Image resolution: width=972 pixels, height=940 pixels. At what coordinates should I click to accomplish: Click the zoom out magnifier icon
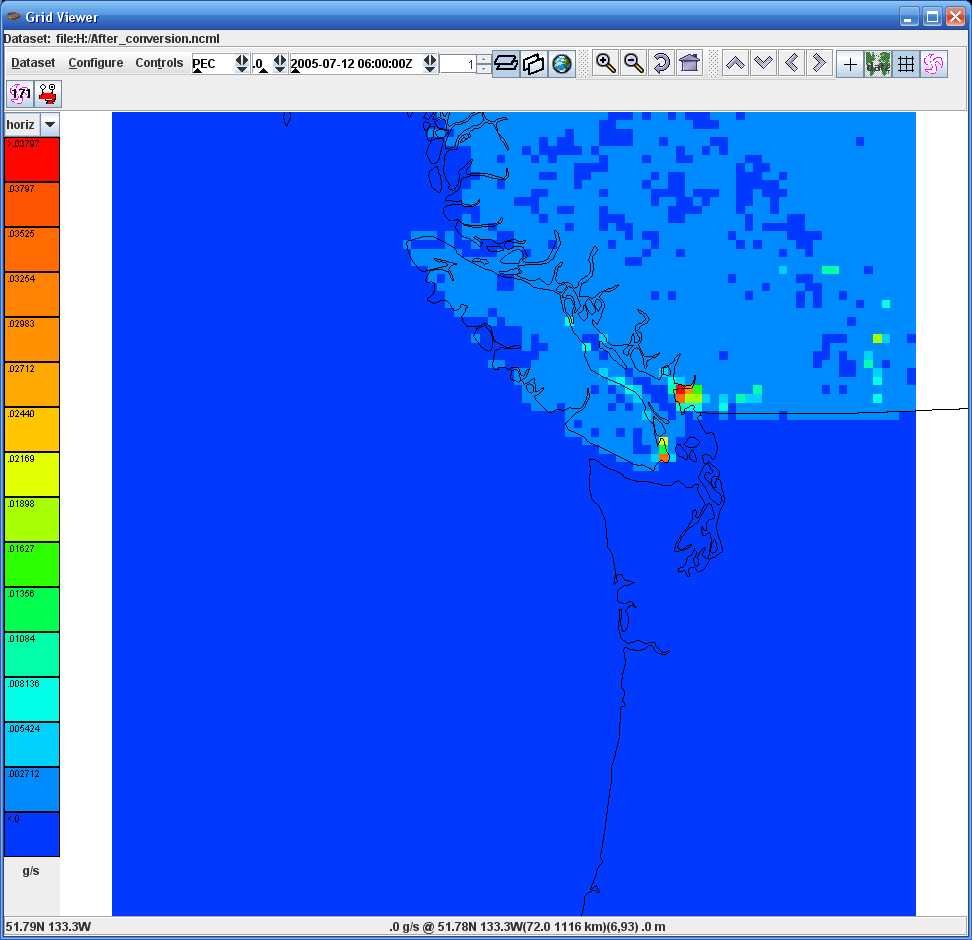633,63
